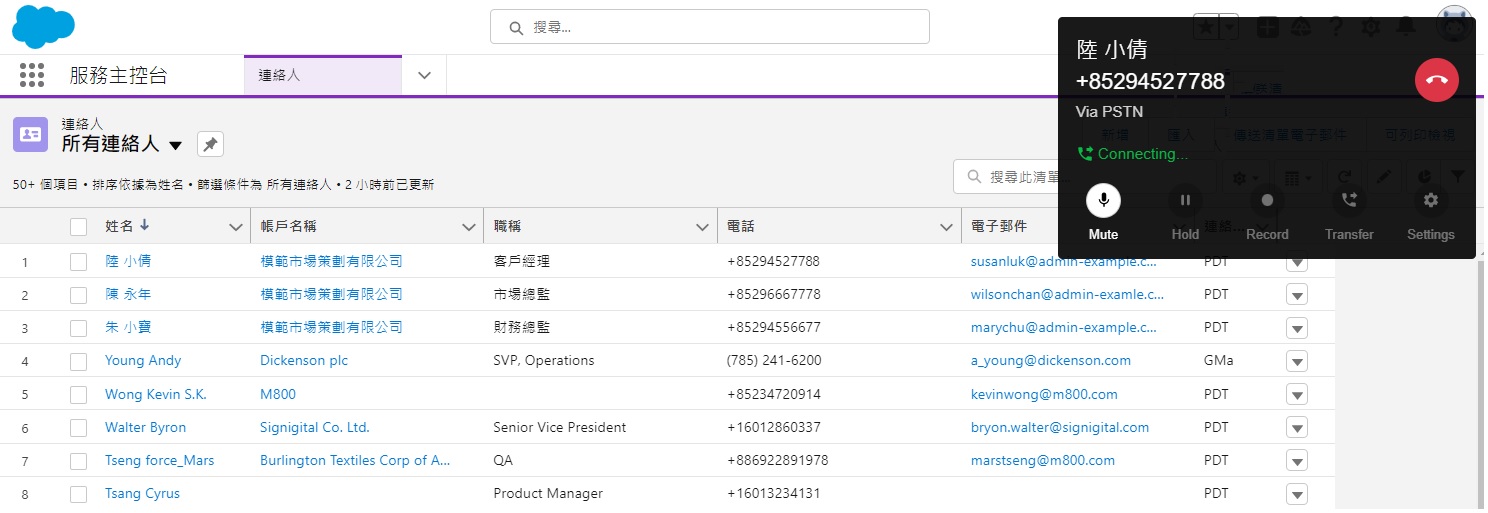Open row actions for Tseng force_Mars
Image resolution: width=1488 pixels, height=513 pixels.
(x=1297, y=461)
